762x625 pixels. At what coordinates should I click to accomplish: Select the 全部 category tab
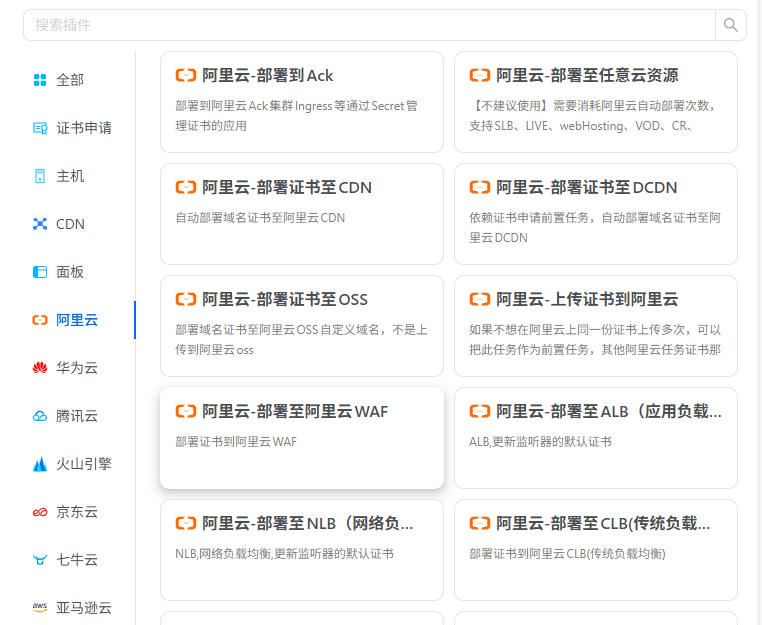[x=70, y=80]
